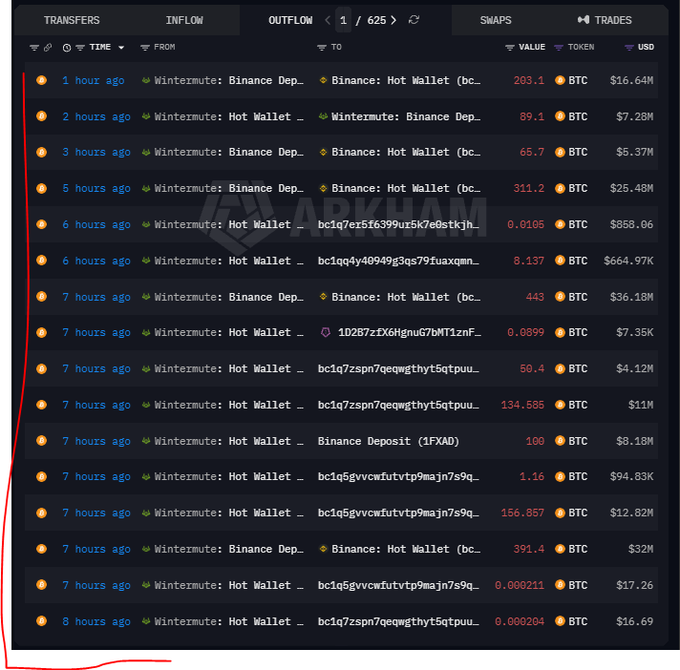Click value 0.000211 BTC
The height and width of the screenshot is (670, 680).
pyautogui.click(x=519, y=585)
